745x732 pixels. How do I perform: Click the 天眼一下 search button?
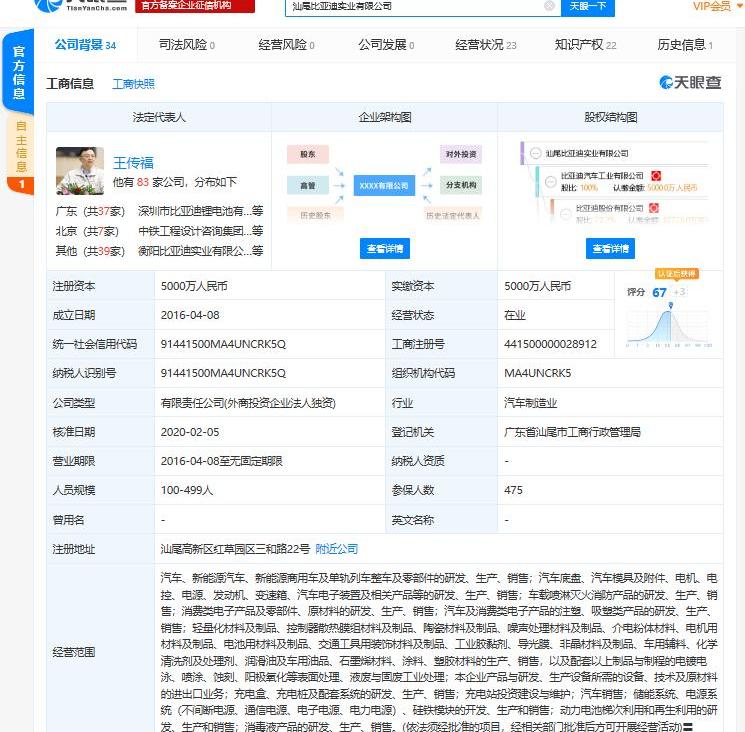pyautogui.click(x=588, y=6)
